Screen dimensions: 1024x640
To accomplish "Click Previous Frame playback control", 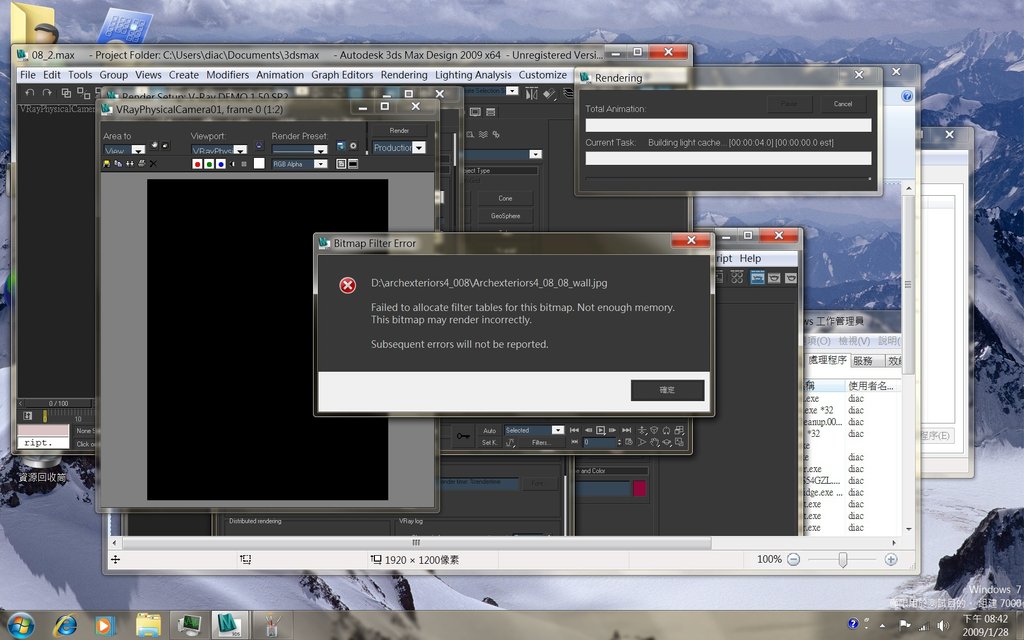I will click(x=588, y=430).
